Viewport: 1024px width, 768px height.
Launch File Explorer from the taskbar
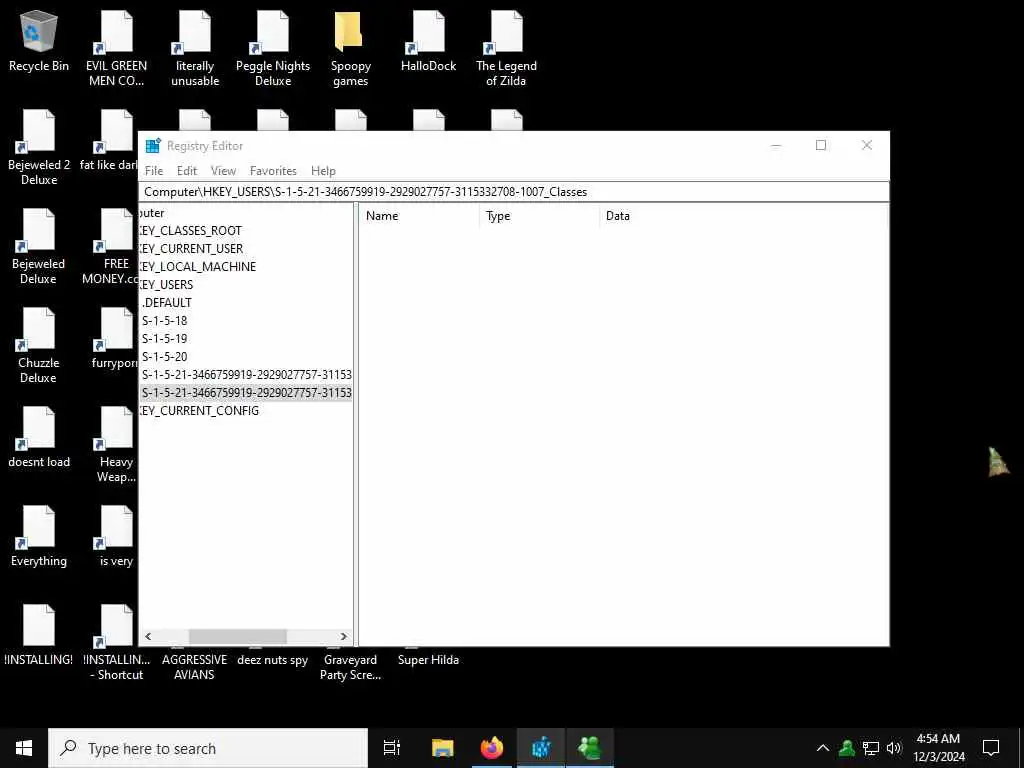point(443,748)
